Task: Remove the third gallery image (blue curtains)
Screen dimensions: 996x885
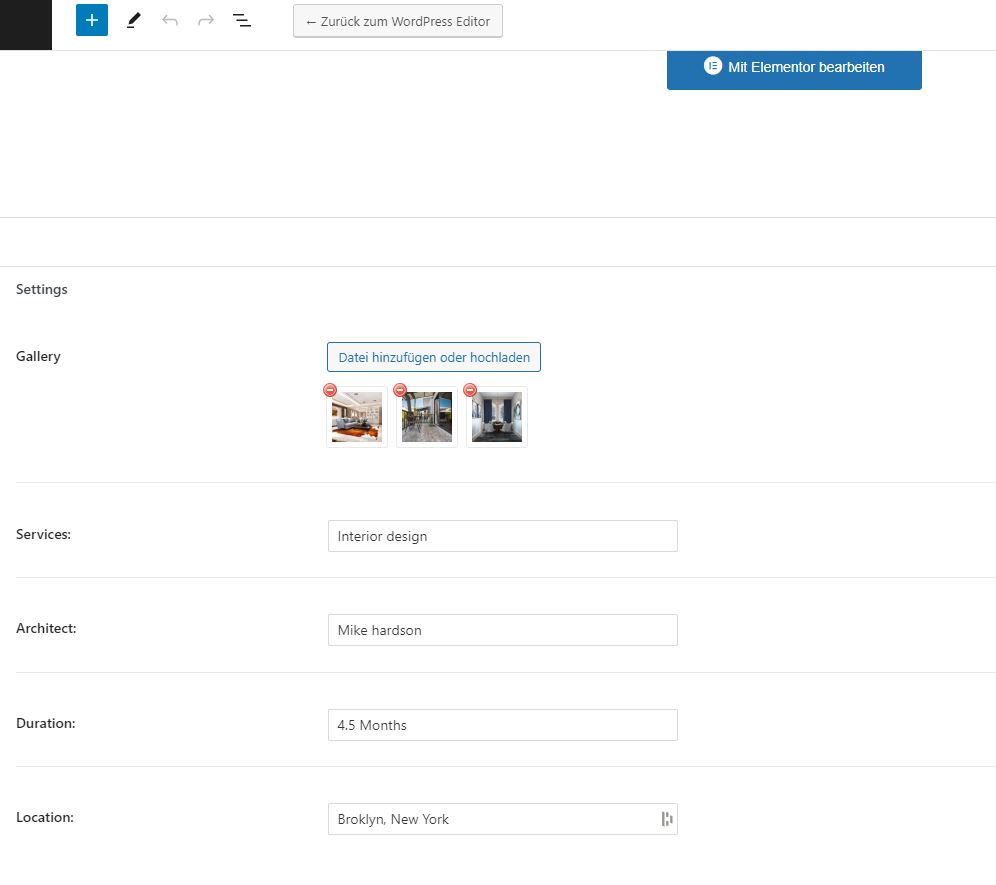Action: coord(469,390)
